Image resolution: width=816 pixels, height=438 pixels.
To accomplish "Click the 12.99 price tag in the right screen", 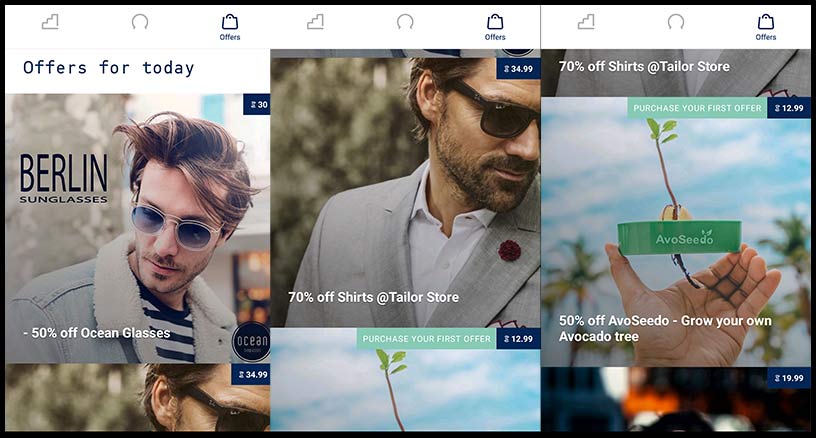I will point(789,108).
